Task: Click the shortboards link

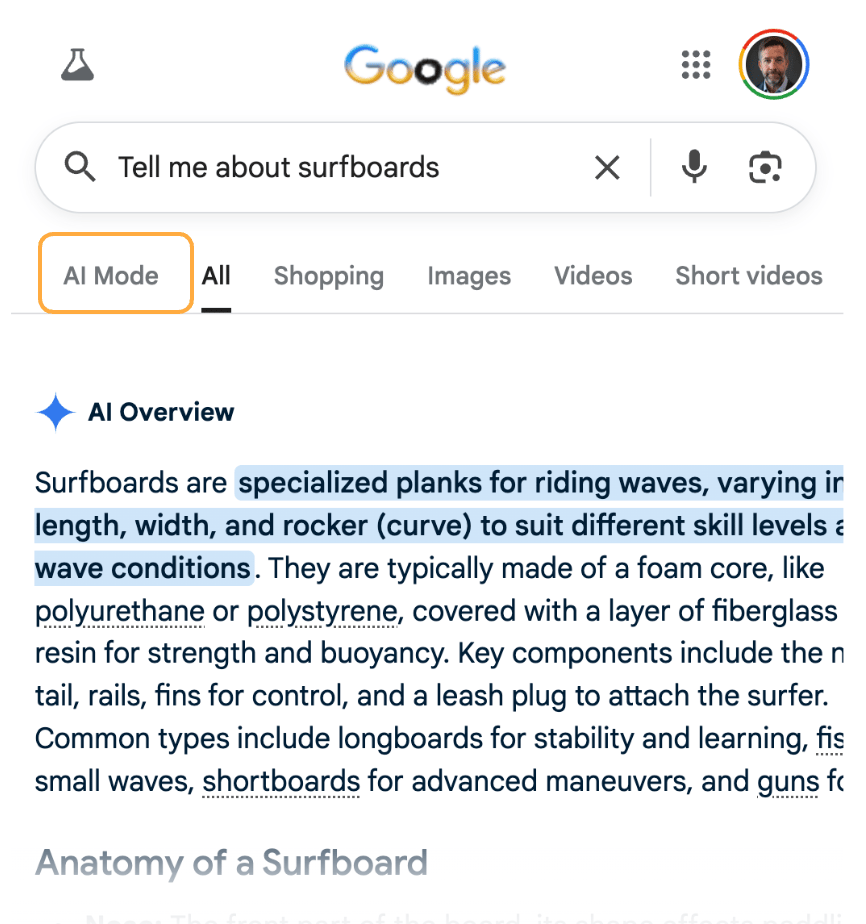Action: click(281, 781)
